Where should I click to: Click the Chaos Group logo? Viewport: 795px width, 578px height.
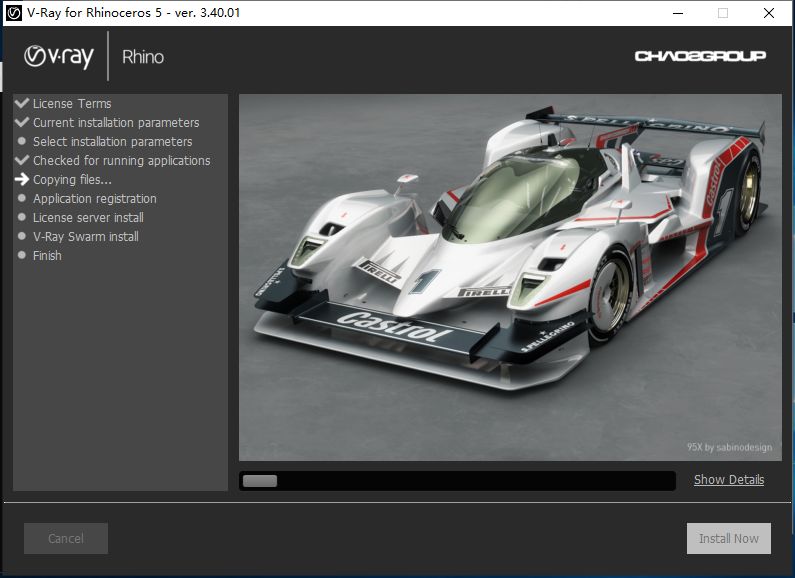(700, 56)
